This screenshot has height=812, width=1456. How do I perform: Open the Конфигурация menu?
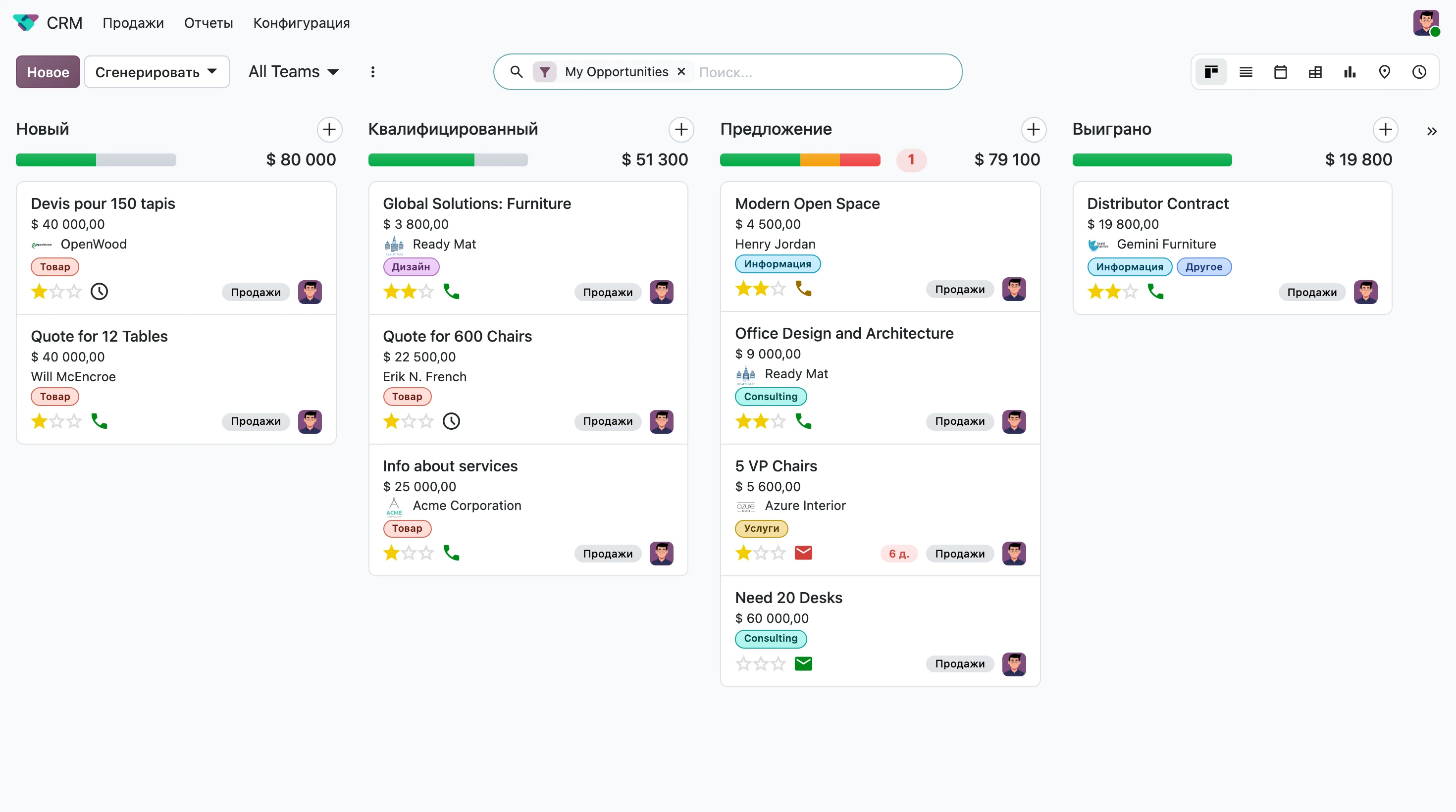click(x=301, y=23)
